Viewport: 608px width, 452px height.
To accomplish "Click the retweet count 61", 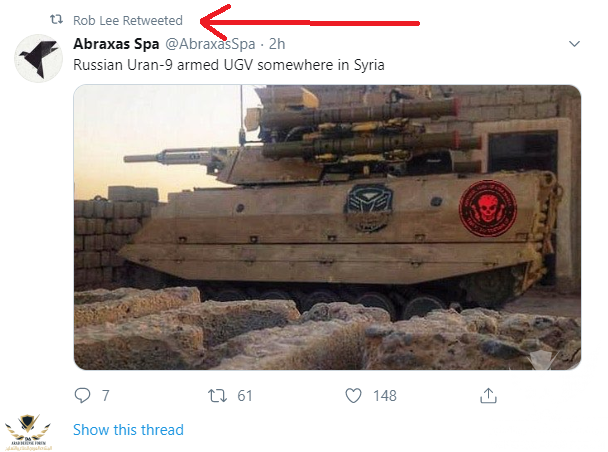I will click(x=244, y=396).
